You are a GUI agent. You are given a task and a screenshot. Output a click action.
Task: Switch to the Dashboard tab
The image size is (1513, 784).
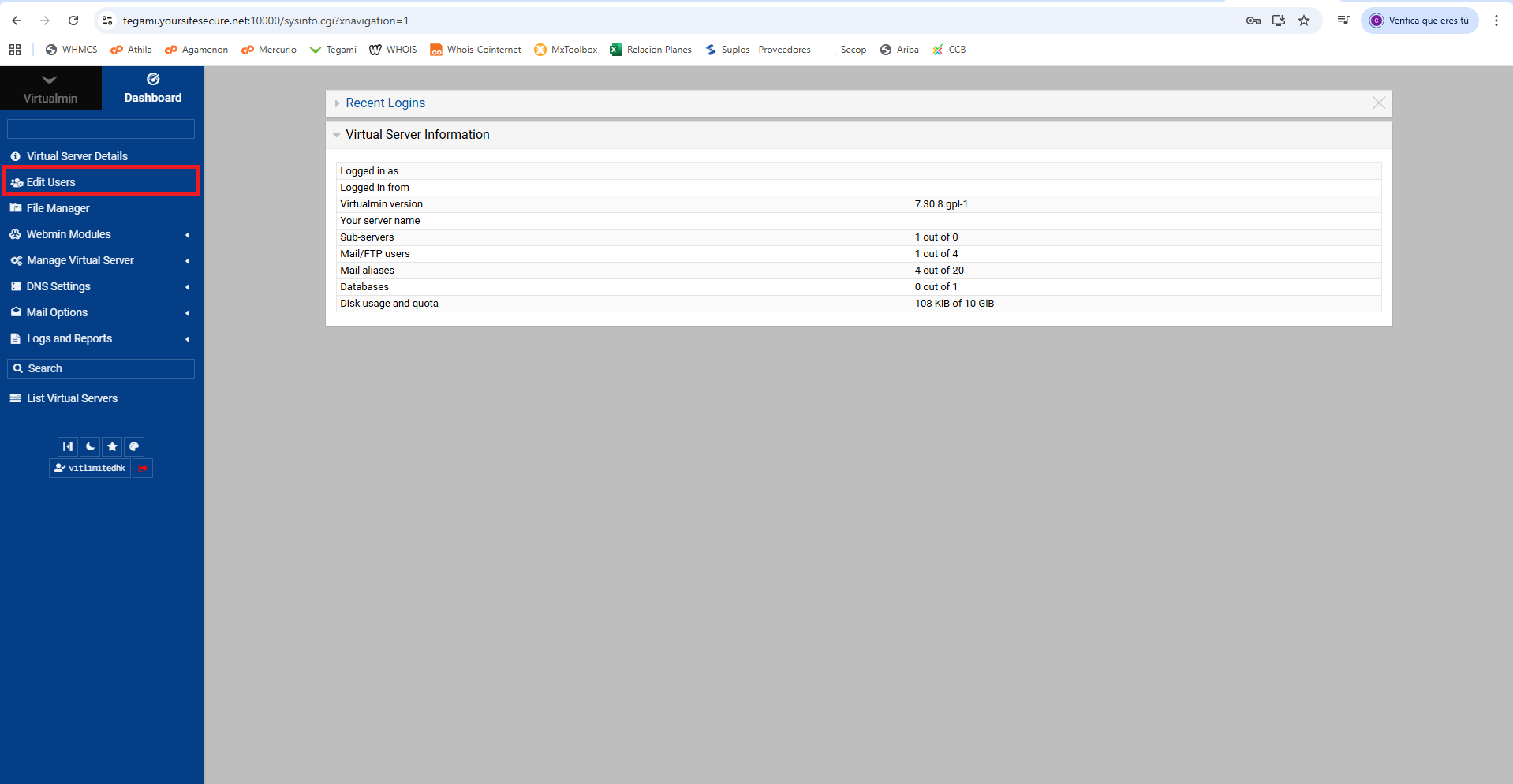coord(152,88)
